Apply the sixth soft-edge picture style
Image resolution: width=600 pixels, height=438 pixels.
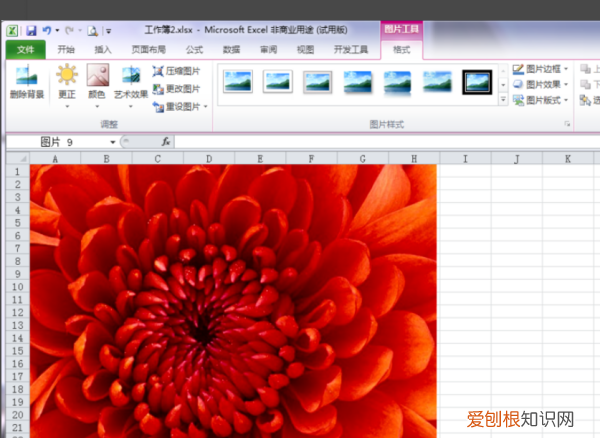437,82
